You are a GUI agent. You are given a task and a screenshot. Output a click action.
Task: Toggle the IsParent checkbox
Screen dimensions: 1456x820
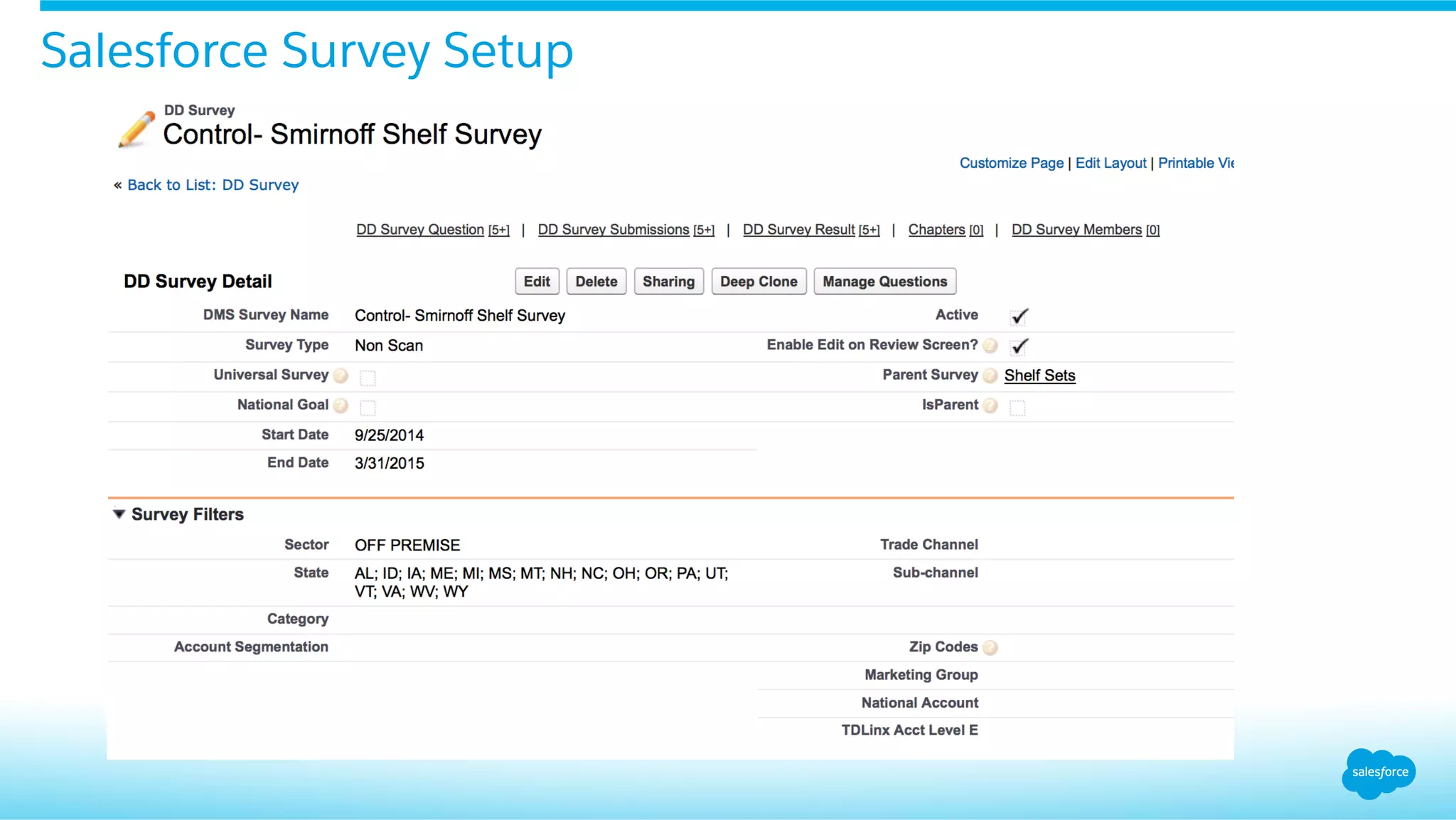tap(1017, 408)
